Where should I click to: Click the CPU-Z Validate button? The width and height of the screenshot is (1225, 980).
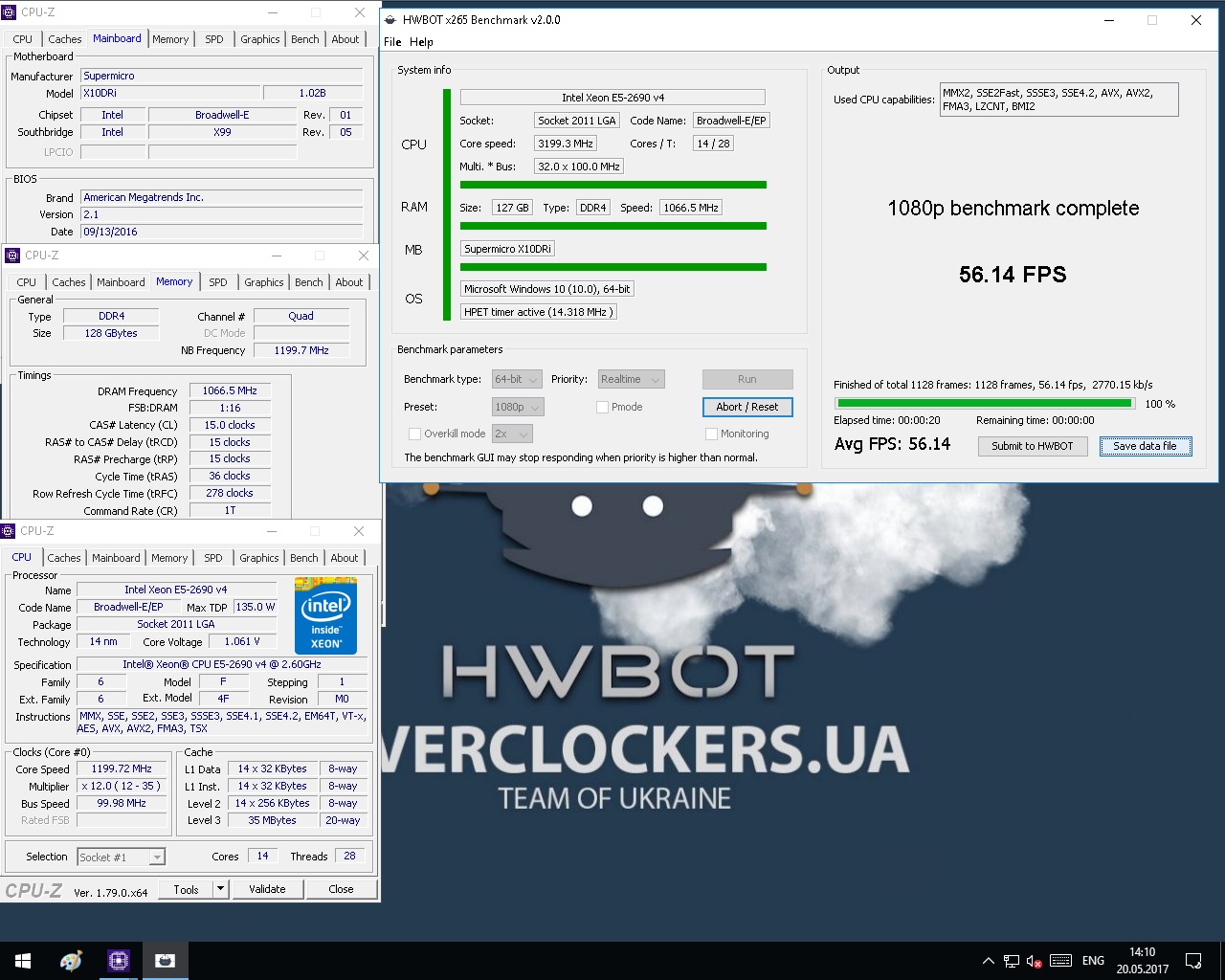point(267,889)
